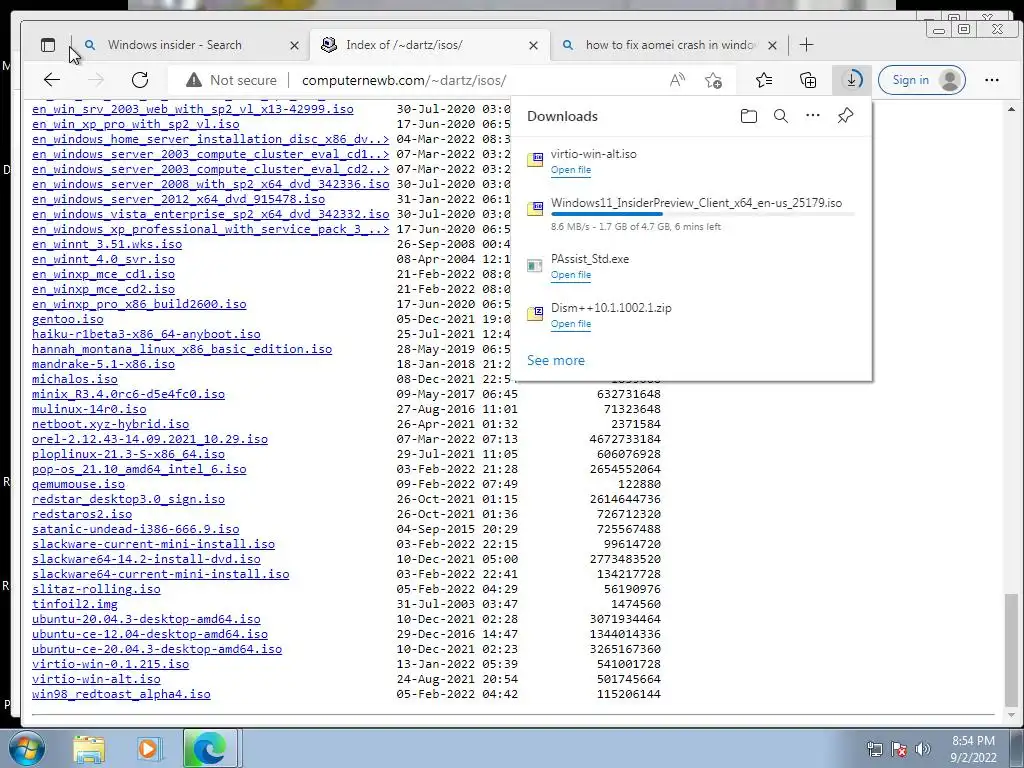Click satanic-undead-i386-666.9.iso link
This screenshot has height=768, width=1024.
point(136,529)
